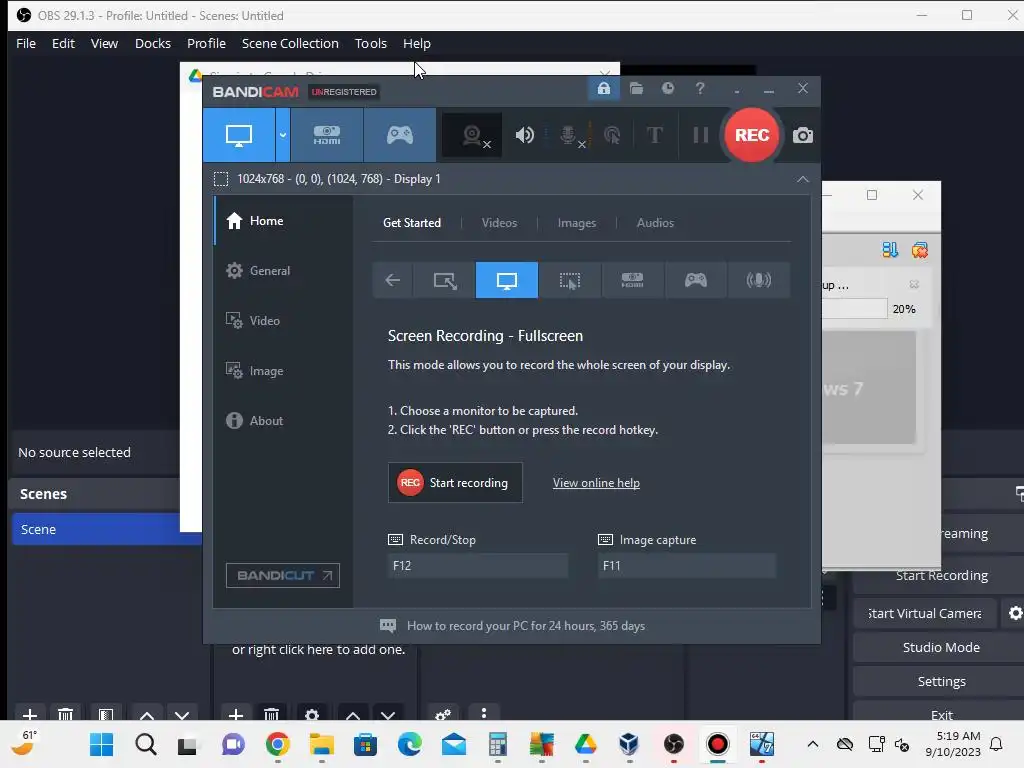Open the OBS Scene Collection menu
Screen dimensions: 1024x768
(x=290, y=43)
